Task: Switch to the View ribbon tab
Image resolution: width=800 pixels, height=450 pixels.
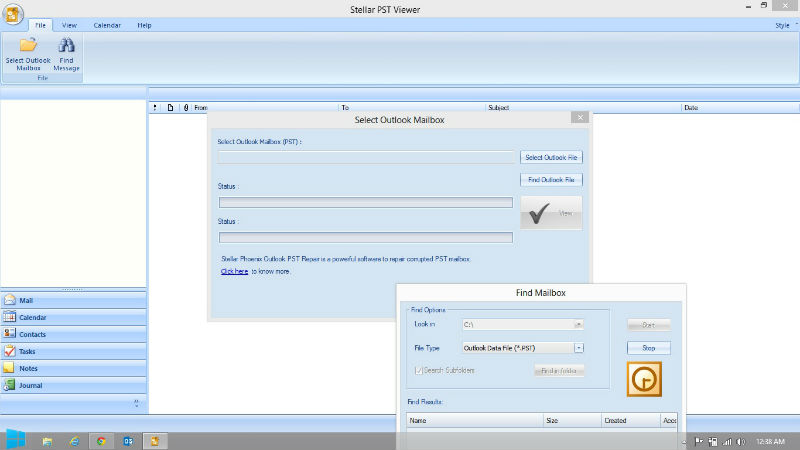Action: coord(69,25)
